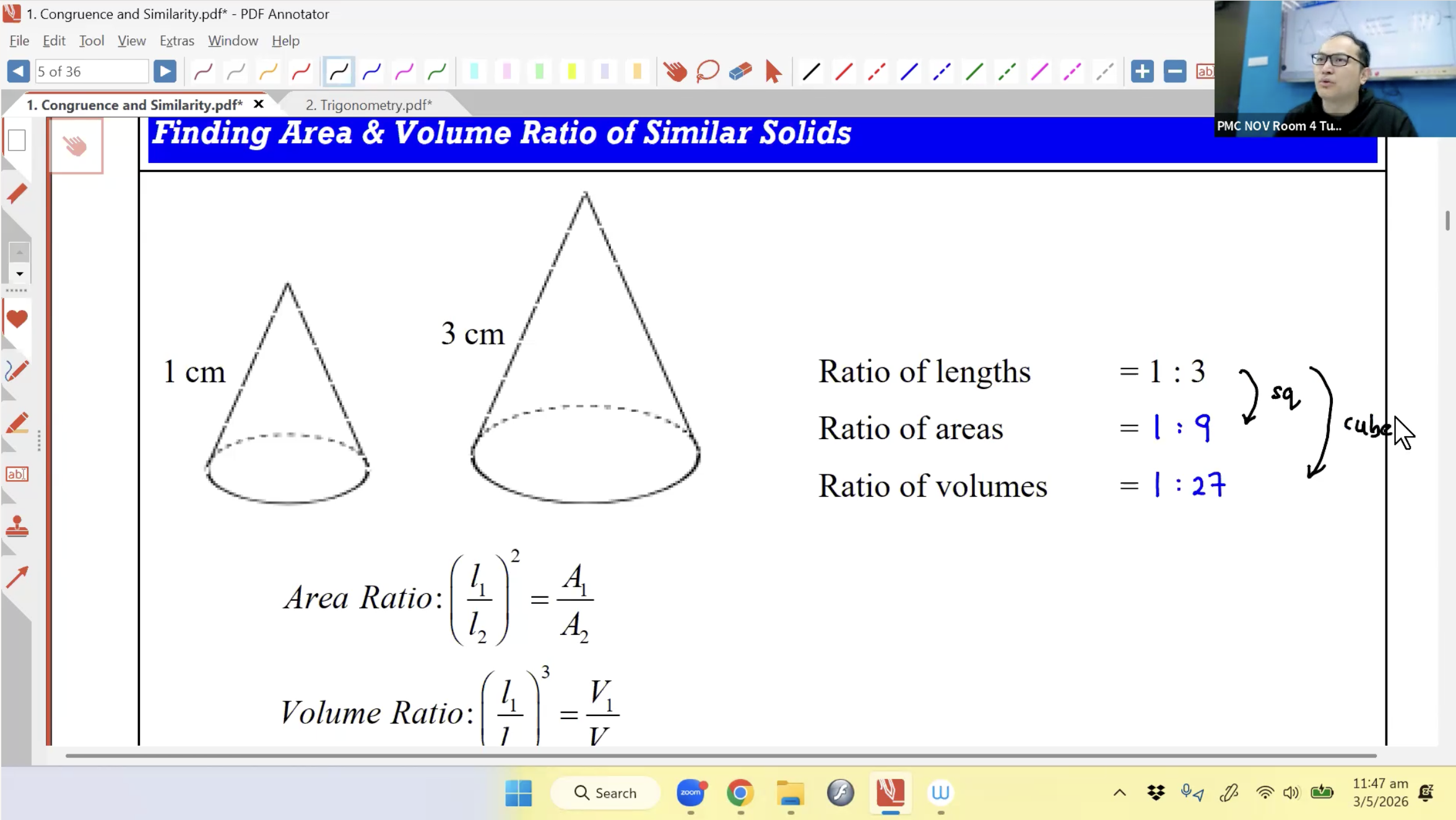Select the blue pen preset
The width and height of the screenshot is (1456, 820).
371,72
